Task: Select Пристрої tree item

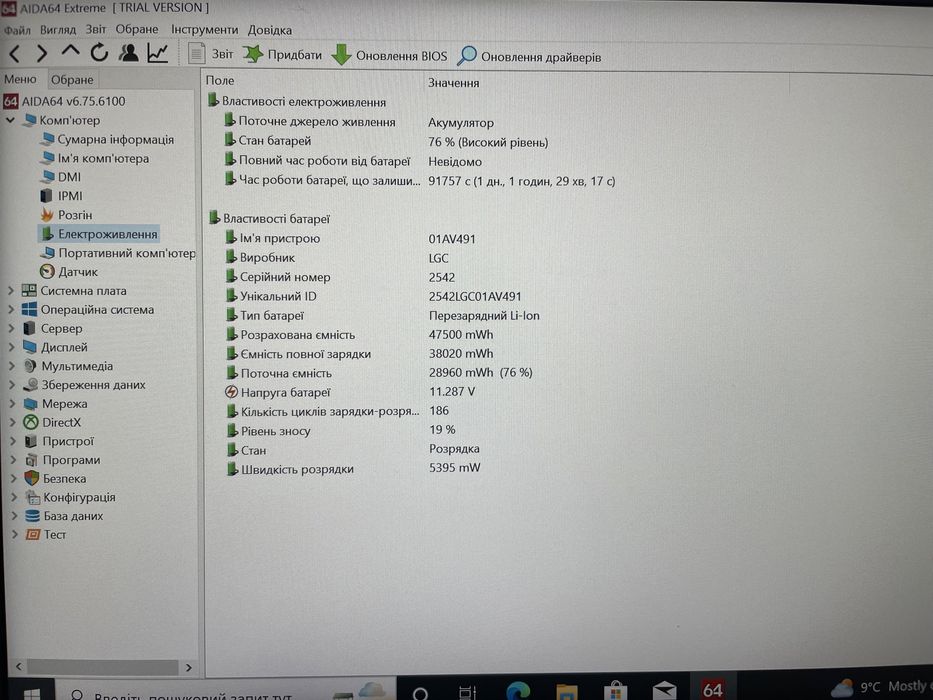Action: [x=60, y=441]
